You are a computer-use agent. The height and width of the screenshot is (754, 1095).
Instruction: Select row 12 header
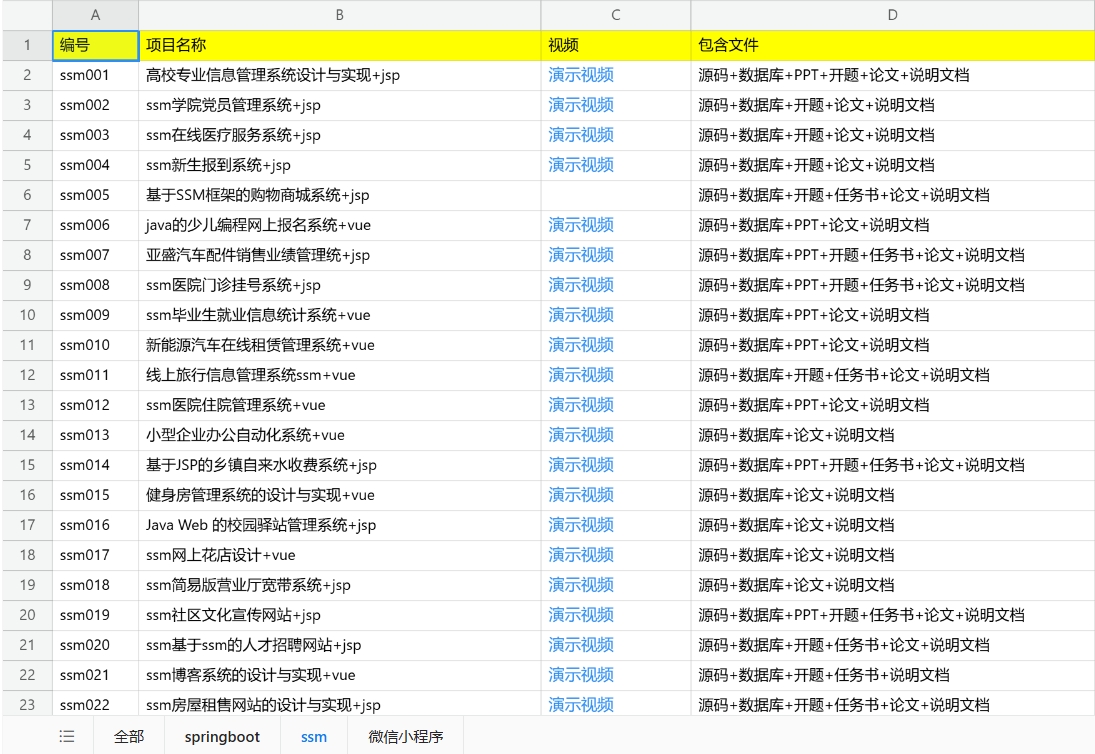(x=27, y=375)
